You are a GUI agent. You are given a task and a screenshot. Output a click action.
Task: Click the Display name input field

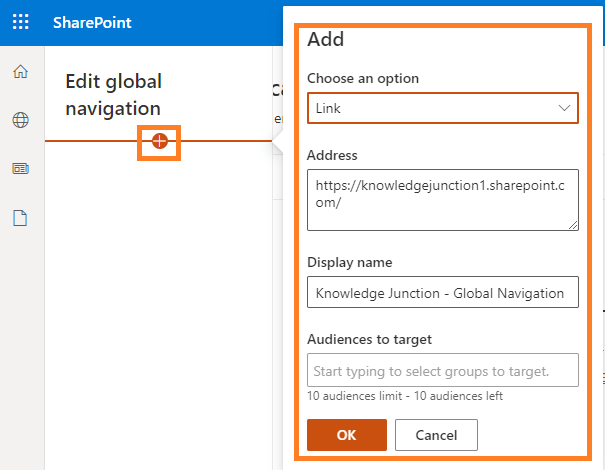pyautogui.click(x=443, y=292)
